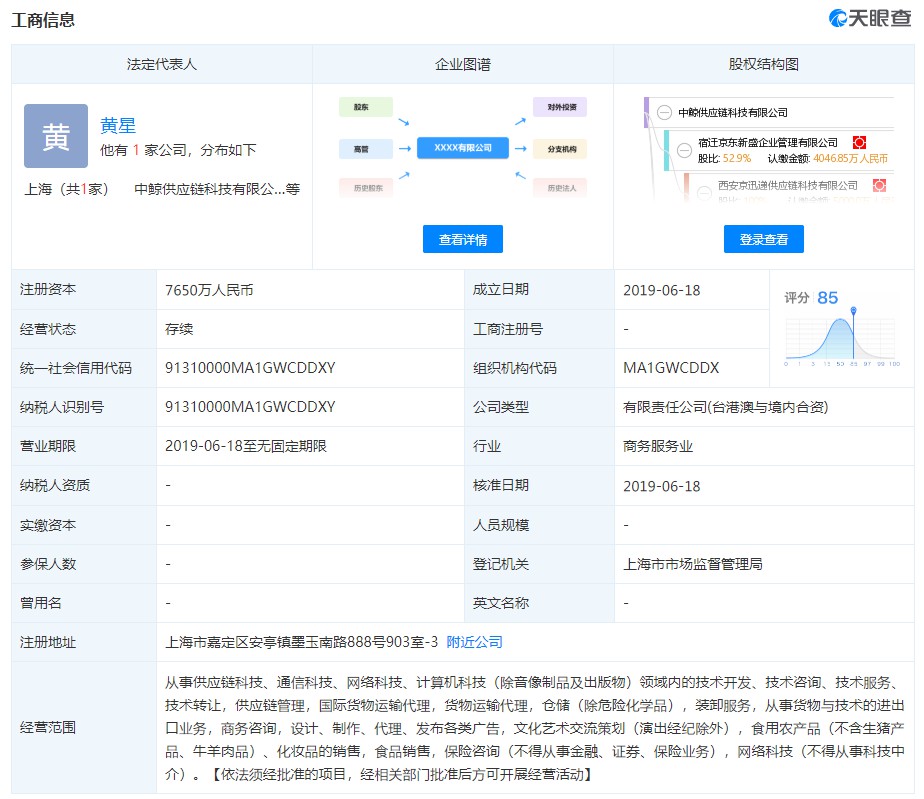Click 股东 node in enterprise graph
The height and width of the screenshot is (799, 924).
[x=365, y=107]
